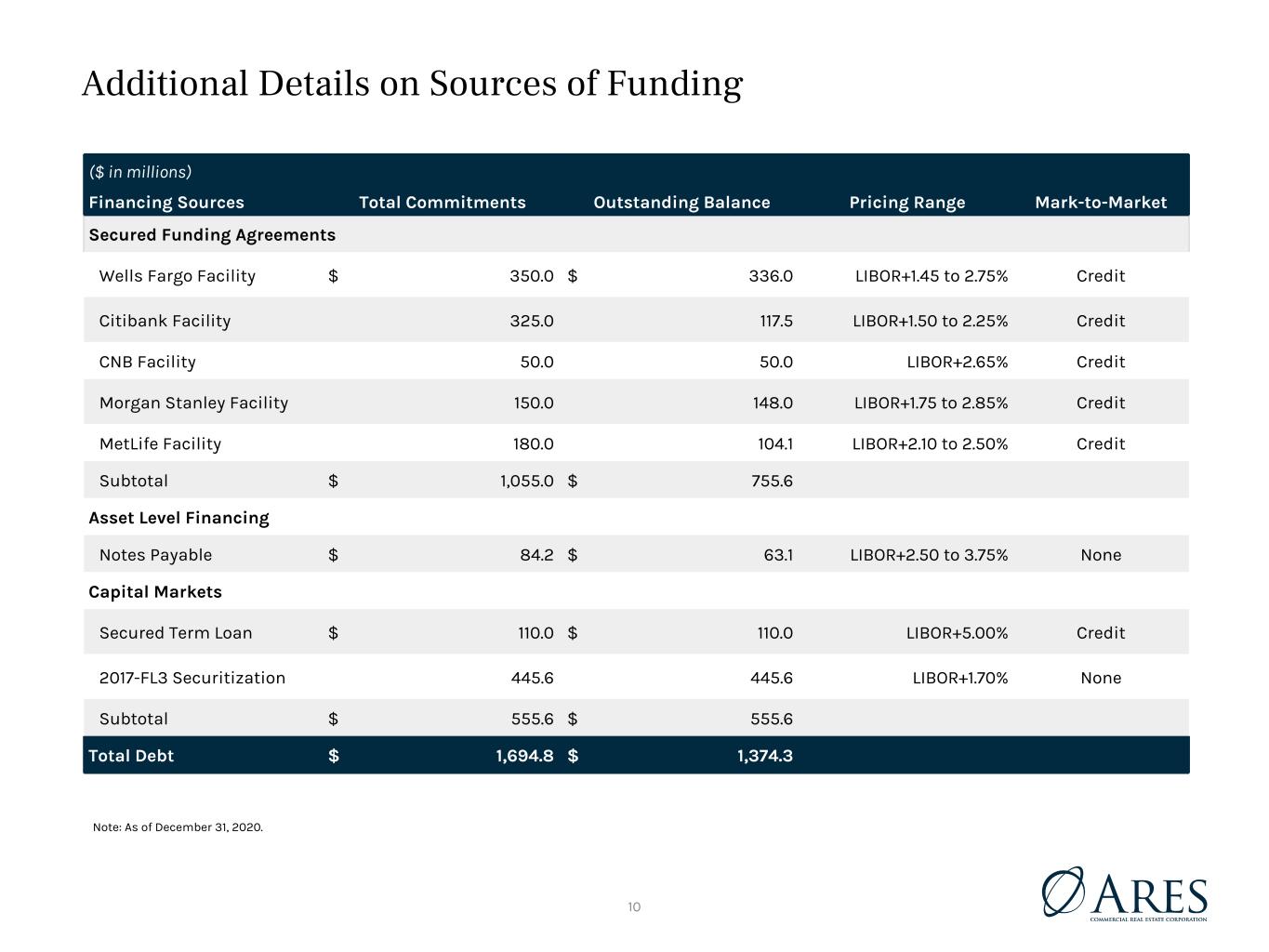Viewport: 1269px width, 952px height.
Task: Click the CNB Facility pricing LIBOR+2.65%
Action: pyautogui.click(x=958, y=362)
